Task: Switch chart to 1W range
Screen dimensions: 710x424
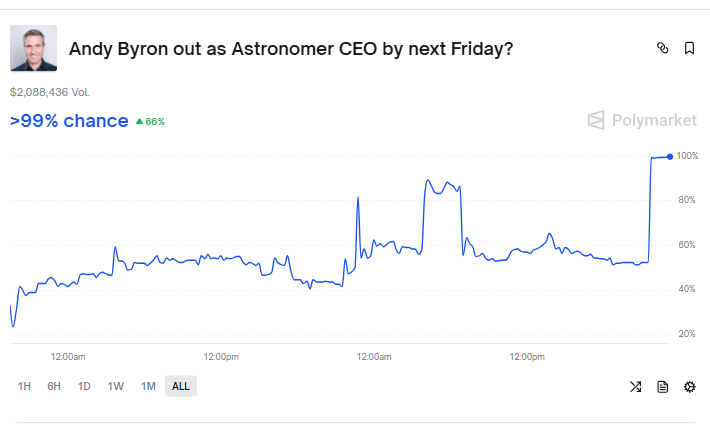Action: [x=115, y=386]
